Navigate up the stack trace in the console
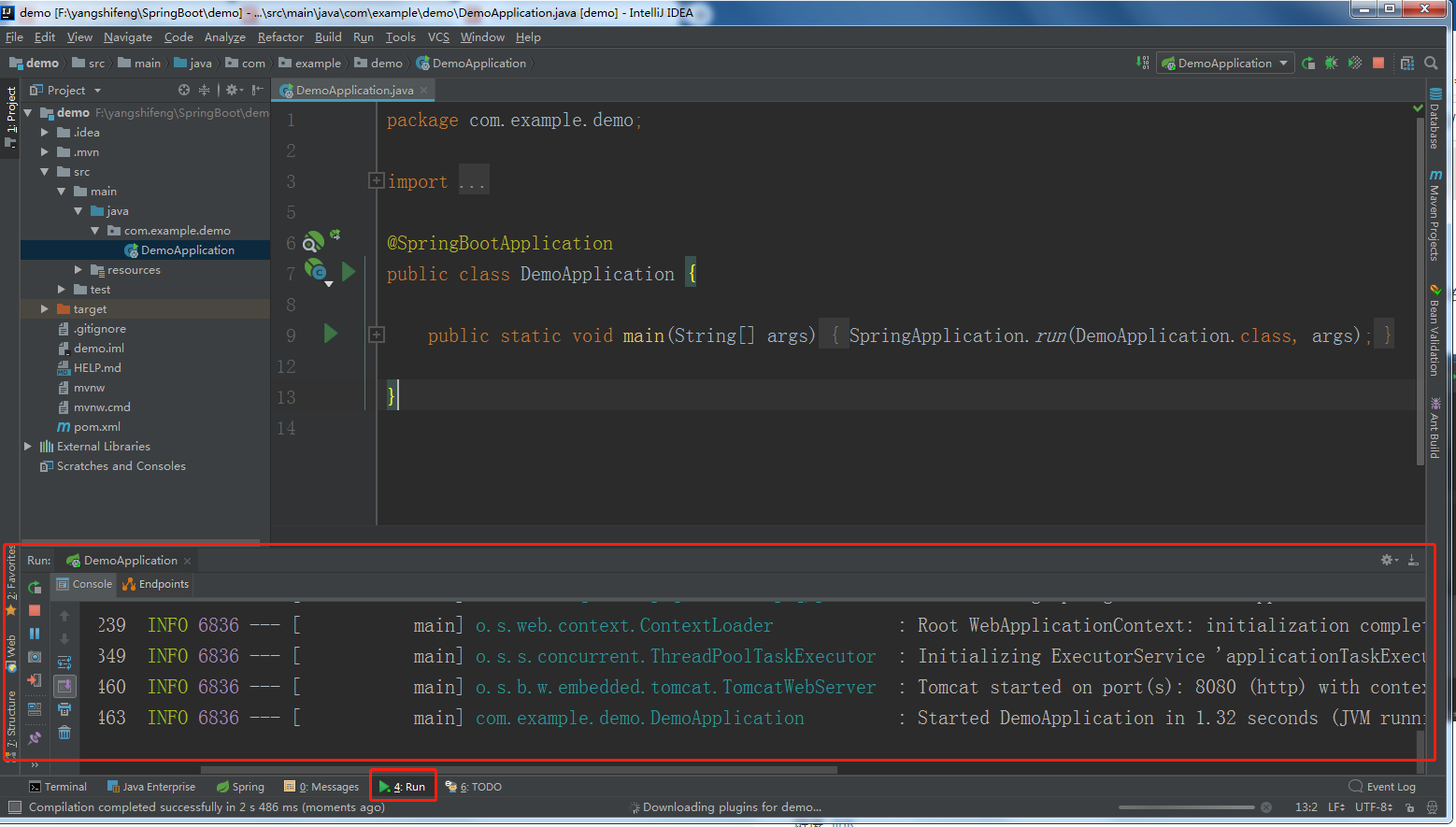Image resolution: width=1456 pixels, height=827 pixels. point(64,616)
